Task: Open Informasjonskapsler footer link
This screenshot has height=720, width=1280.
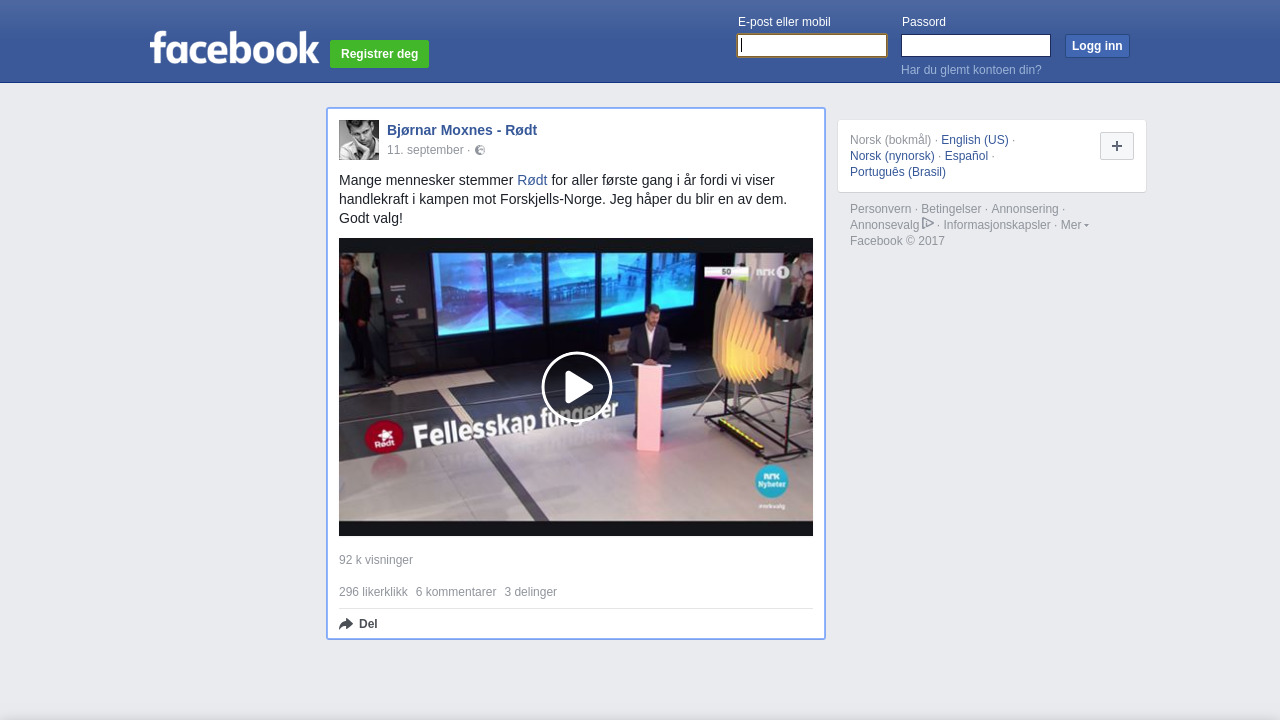Action: tap(997, 225)
